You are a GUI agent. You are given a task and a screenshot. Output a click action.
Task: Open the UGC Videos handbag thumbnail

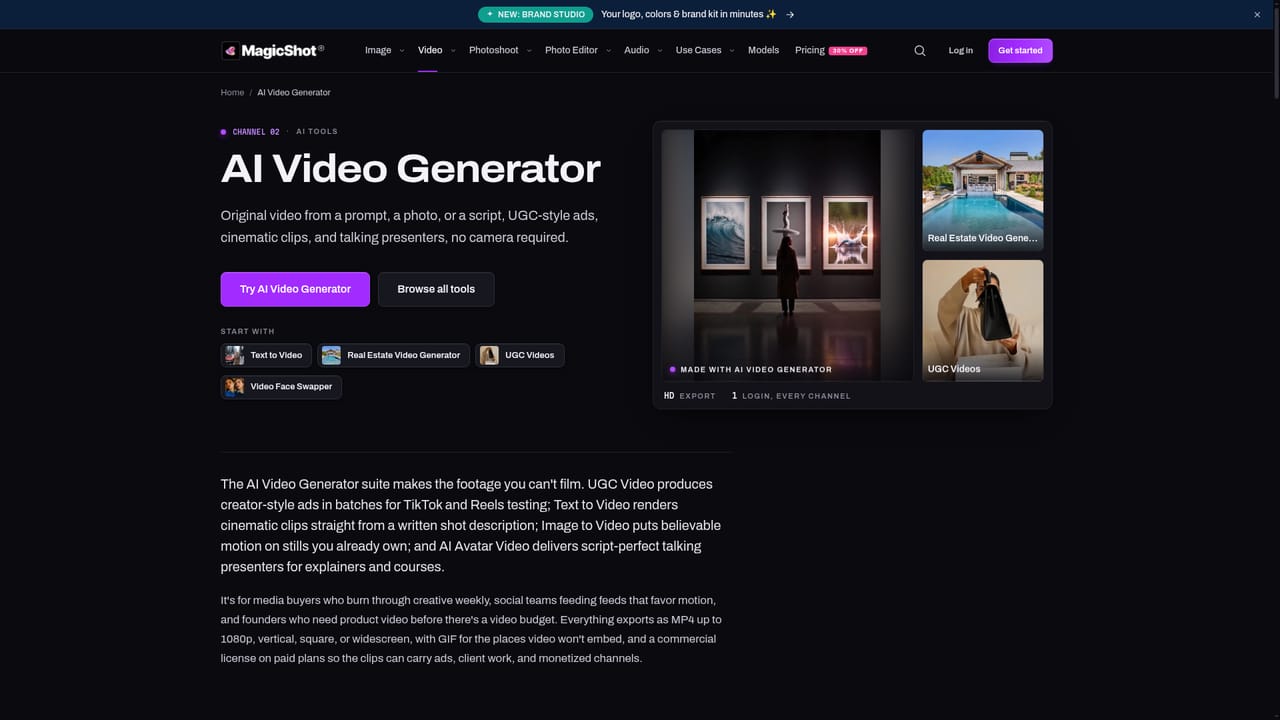tap(983, 320)
